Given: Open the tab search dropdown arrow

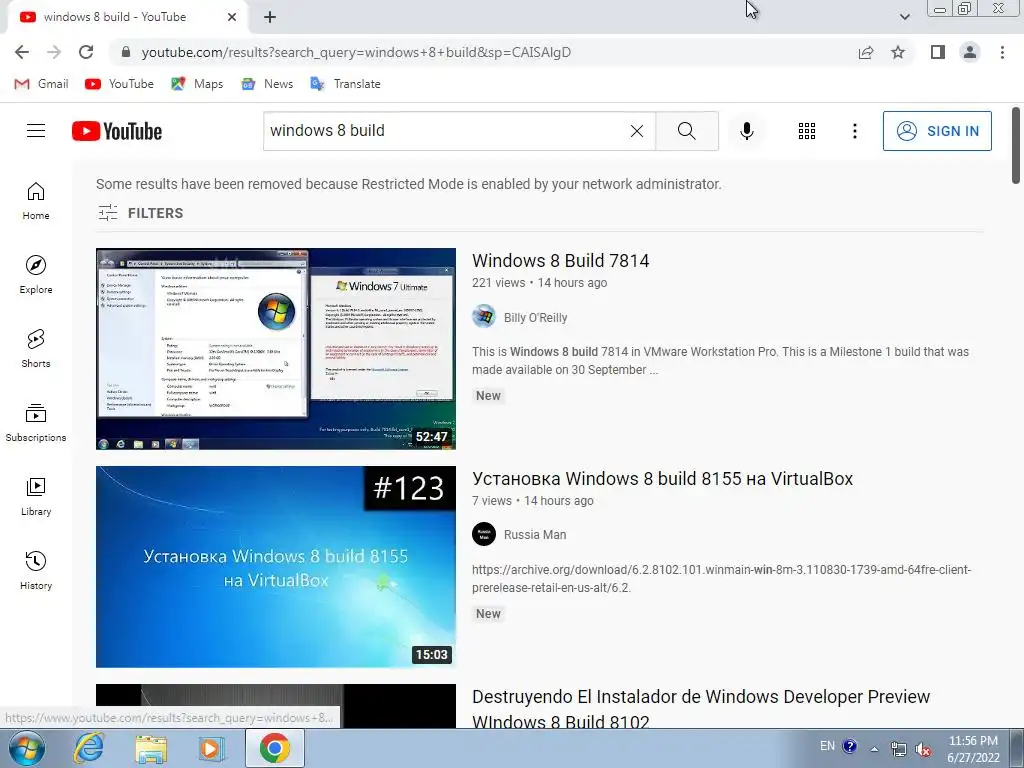Looking at the screenshot, I should [904, 16].
